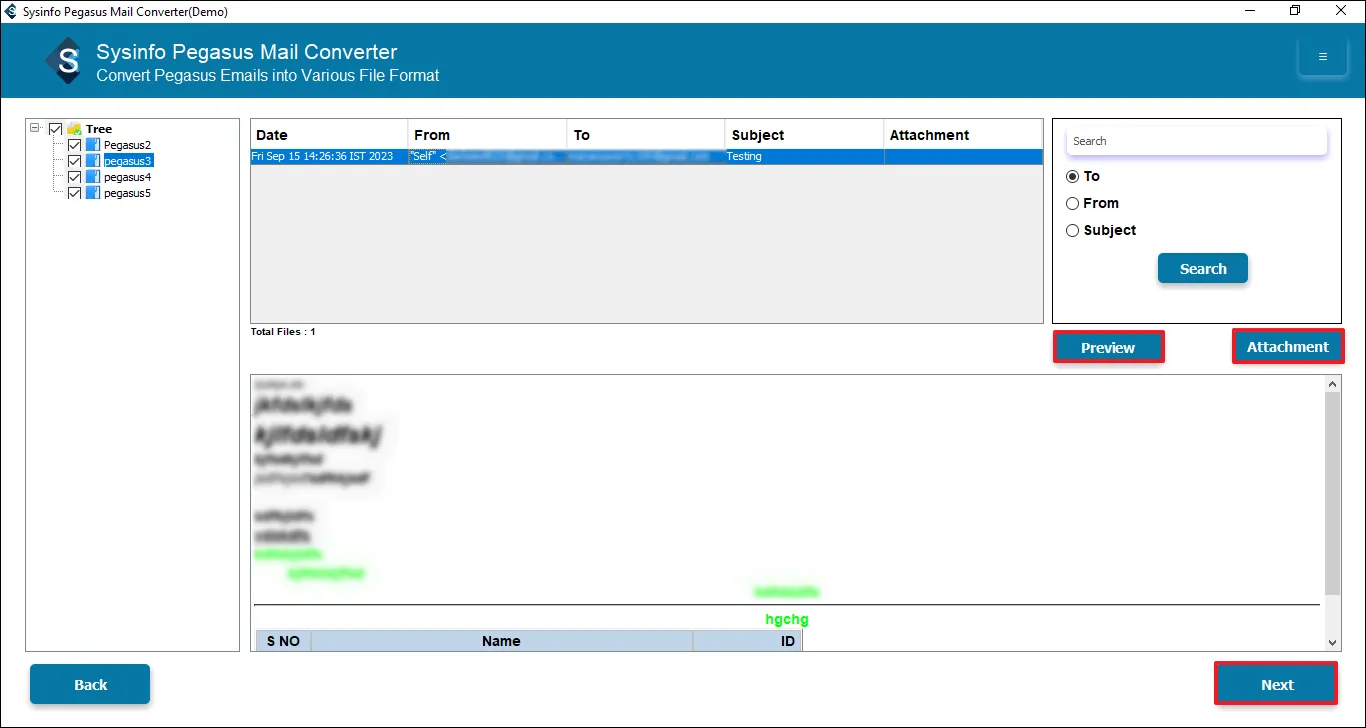Screen dimensions: 1366x728
Task: Click the app icon in the title bar
Action: [10, 11]
